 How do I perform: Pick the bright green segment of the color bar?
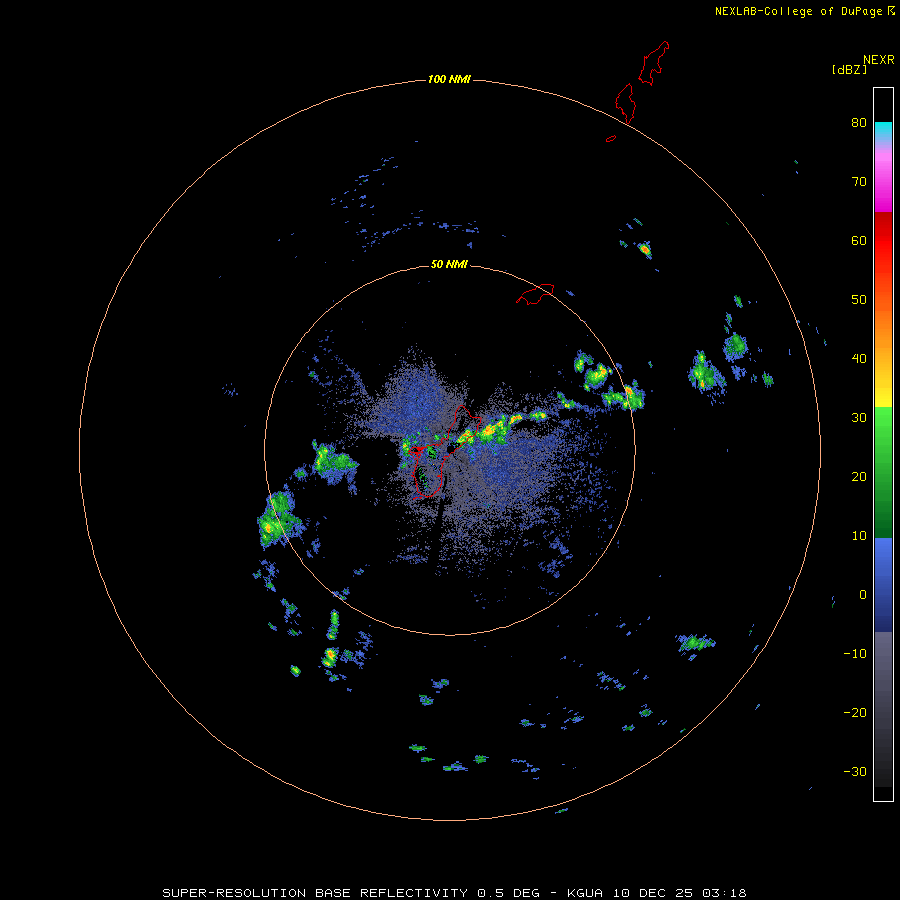click(883, 425)
